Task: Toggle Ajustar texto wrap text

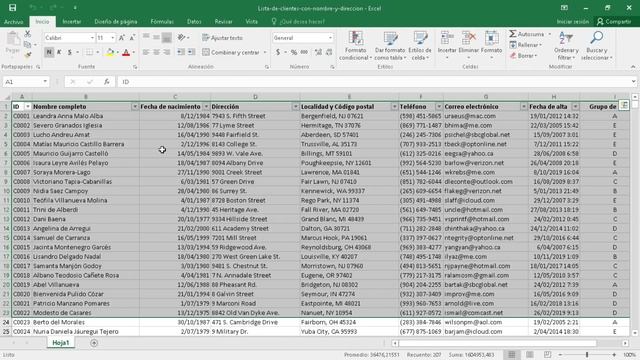Action: (223, 38)
